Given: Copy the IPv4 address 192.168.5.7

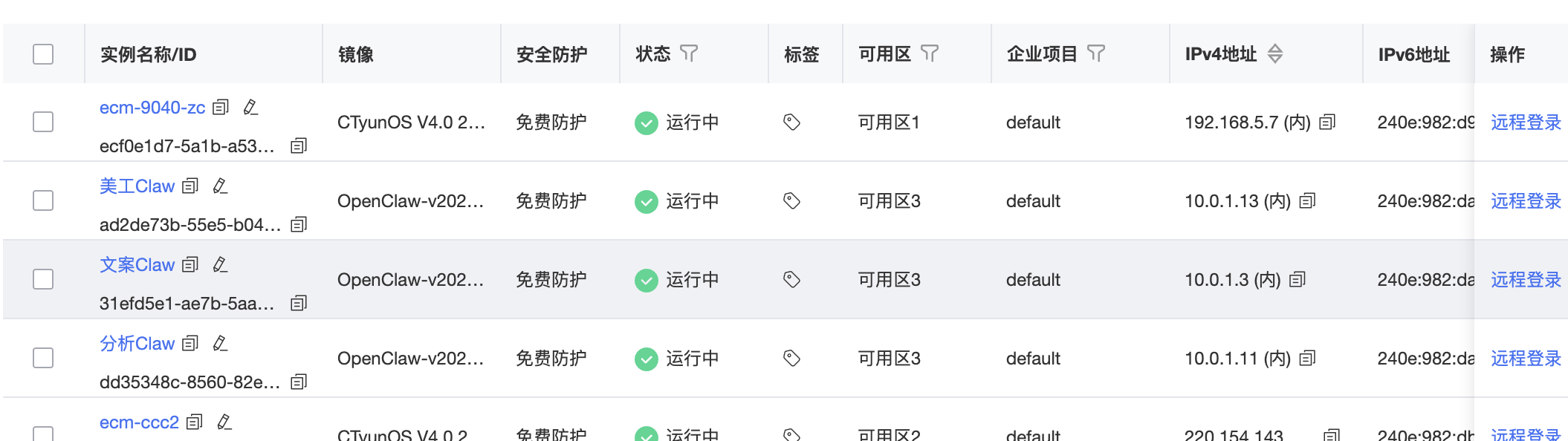Looking at the screenshot, I should (1327, 122).
